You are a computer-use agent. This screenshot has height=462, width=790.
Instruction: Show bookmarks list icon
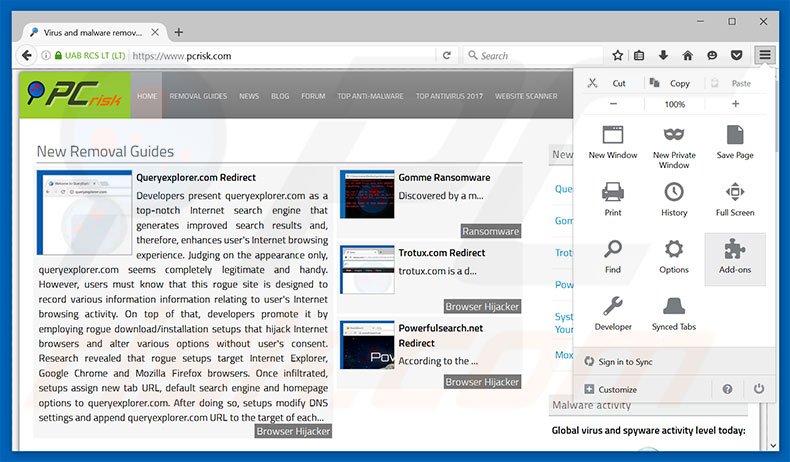pyautogui.click(x=639, y=55)
